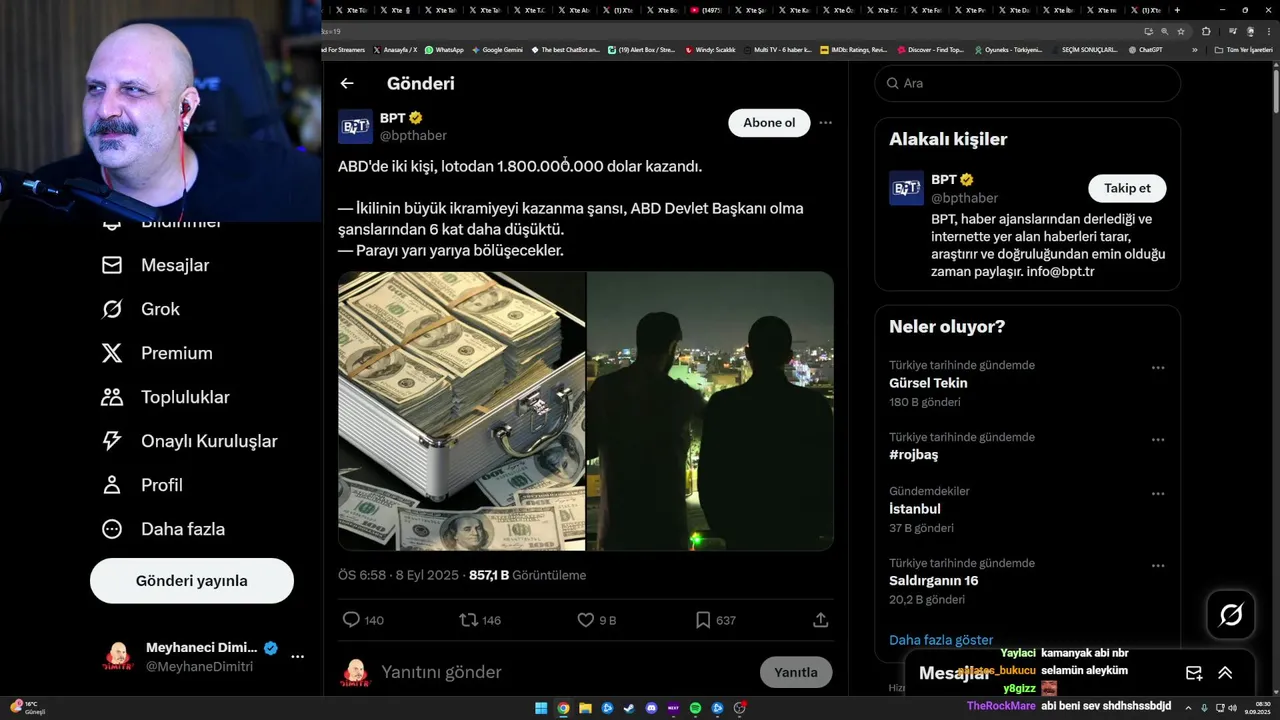This screenshot has width=1280, height=720.
Task: Open Tüm Yer İşaretleri folder
Action: click(x=1243, y=50)
